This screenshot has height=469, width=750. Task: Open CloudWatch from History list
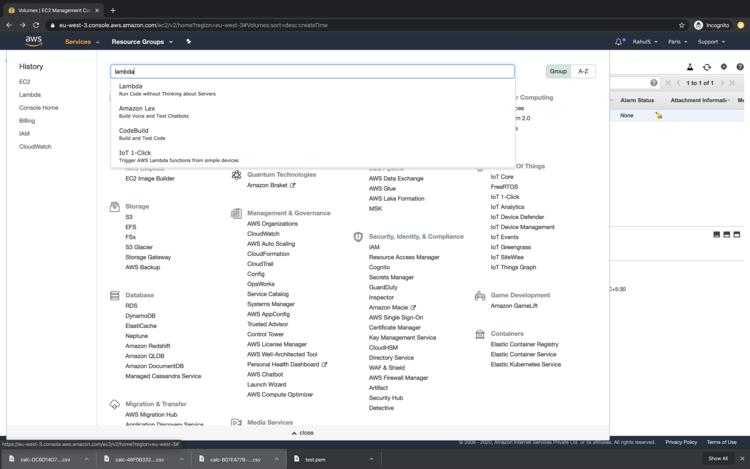coord(35,146)
